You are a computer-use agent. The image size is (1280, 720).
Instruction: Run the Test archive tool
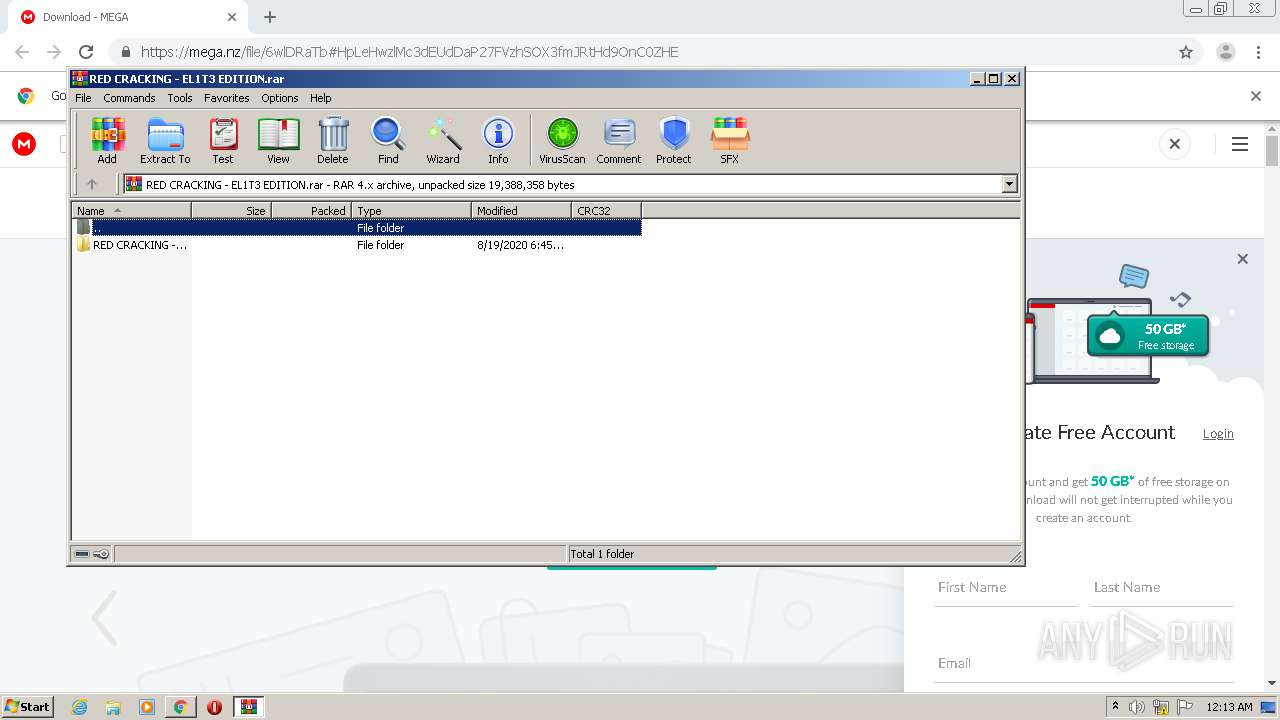pyautogui.click(x=222, y=141)
